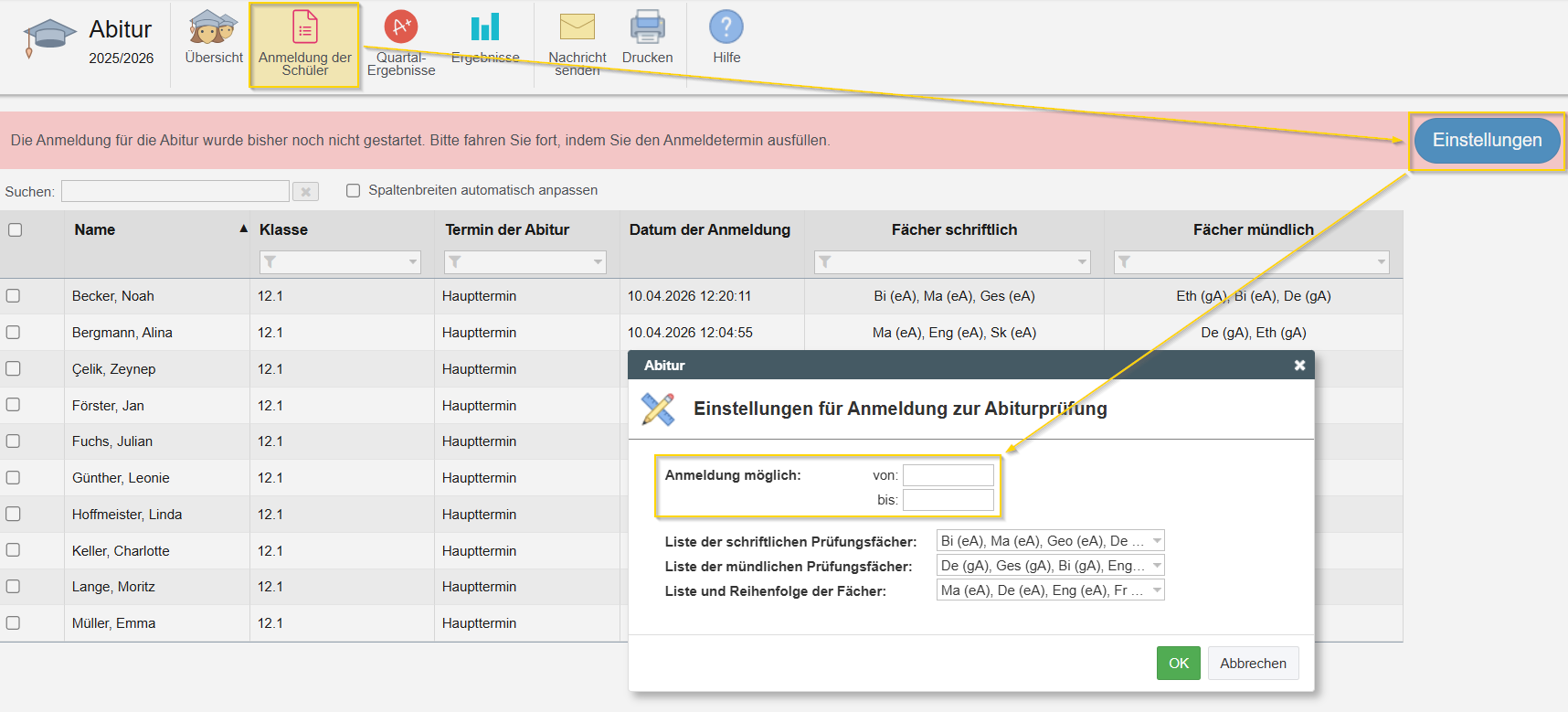Sort by the Name column header
The height and width of the screenshot is (712, 1568).
(95, 230)
